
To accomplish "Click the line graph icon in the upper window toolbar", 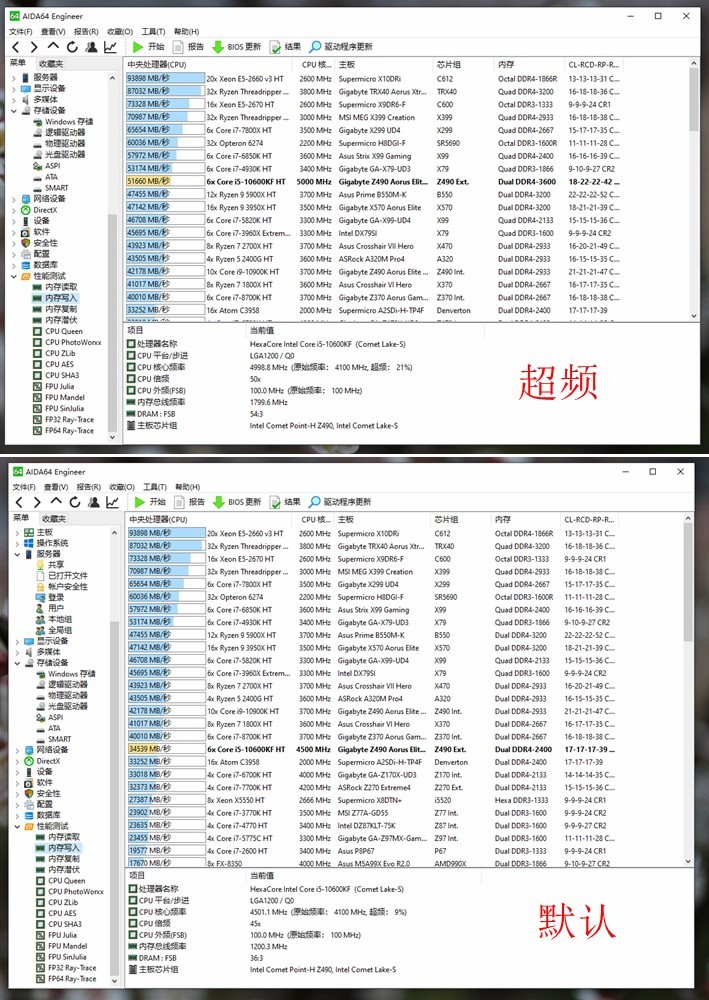I will click(x=111, y=47).
